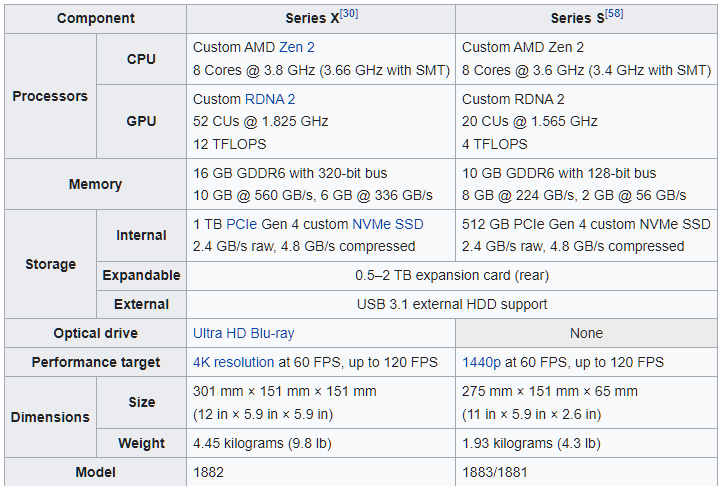The height and width of the screenshot is (486, 722).
Task: Open the 1440p link
Action: pyautogui.click(x=481, y=363)
